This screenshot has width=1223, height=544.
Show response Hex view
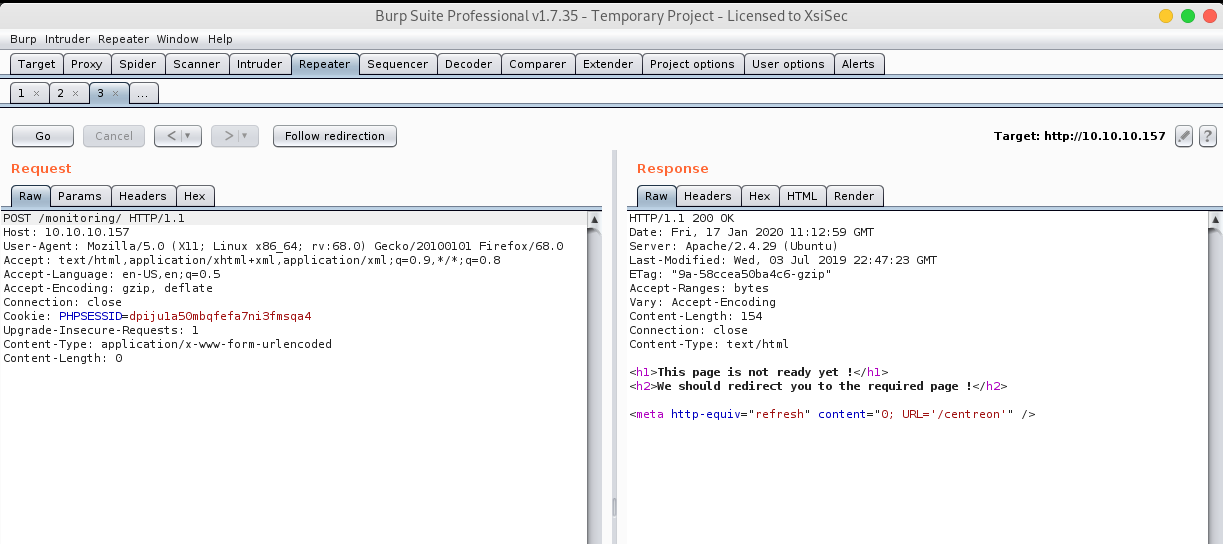tap(760, 196)
